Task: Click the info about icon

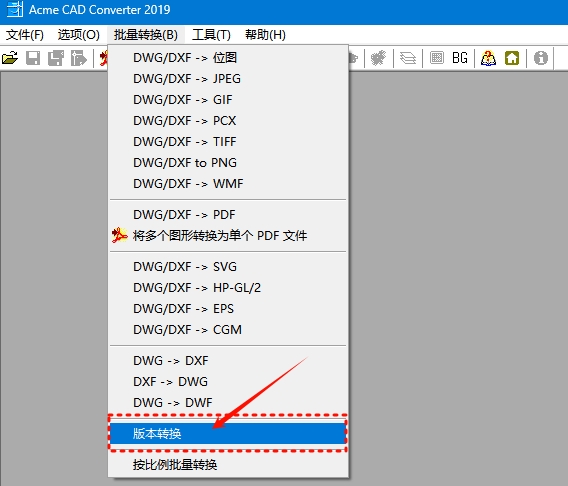Action: click(x=540, y=58)
